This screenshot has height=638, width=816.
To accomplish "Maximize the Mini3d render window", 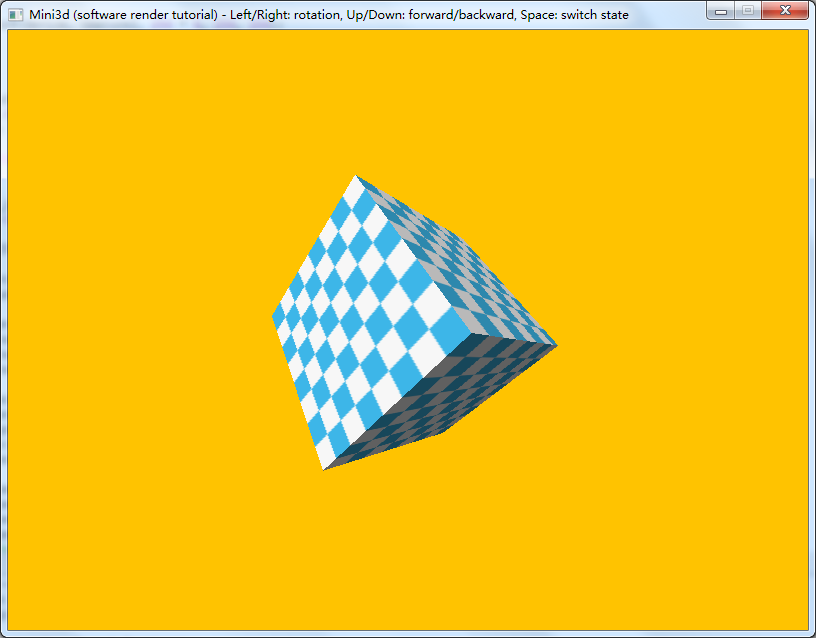I will point(747,10).
